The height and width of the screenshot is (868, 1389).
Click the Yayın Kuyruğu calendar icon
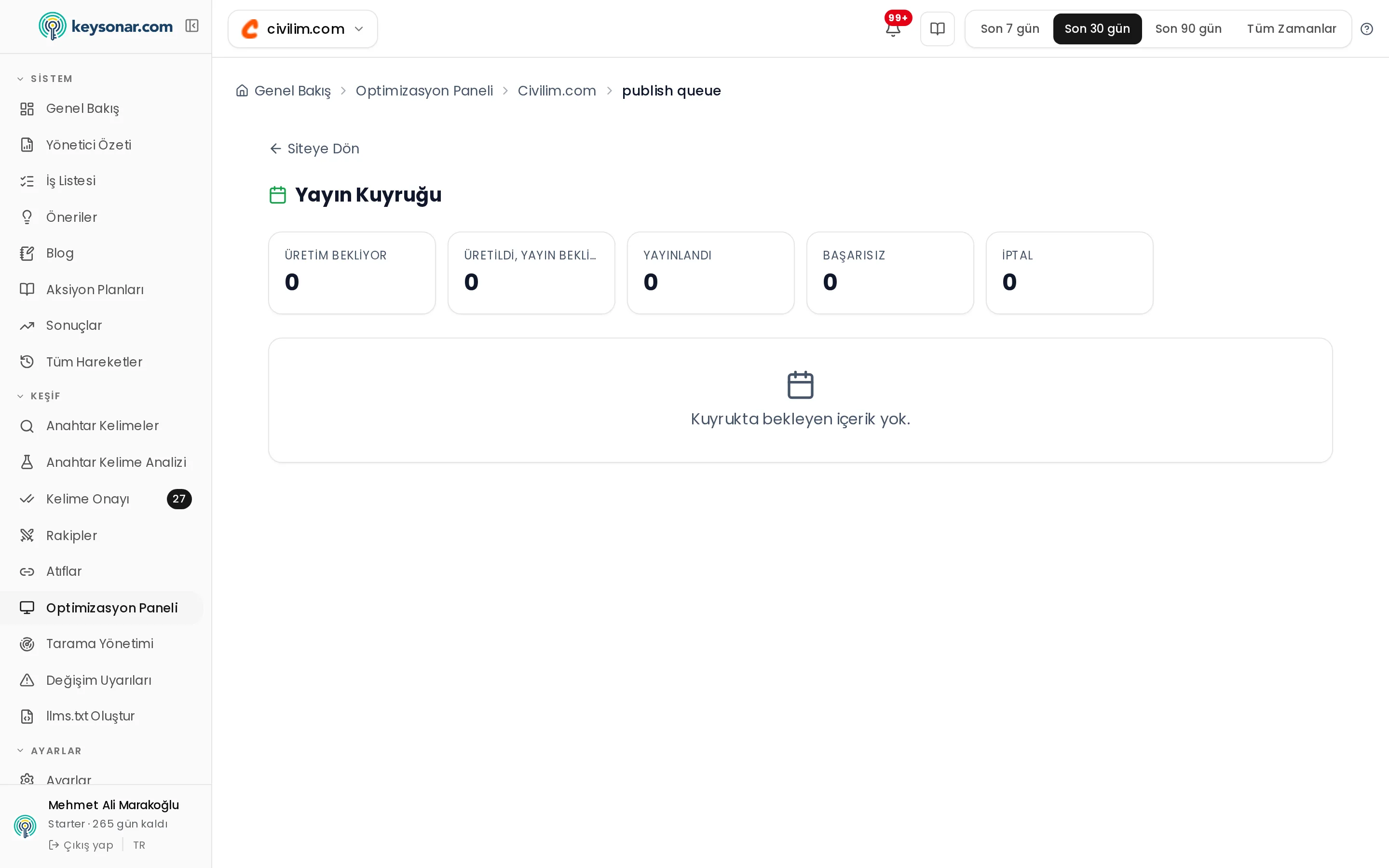[x=278, y=195]
